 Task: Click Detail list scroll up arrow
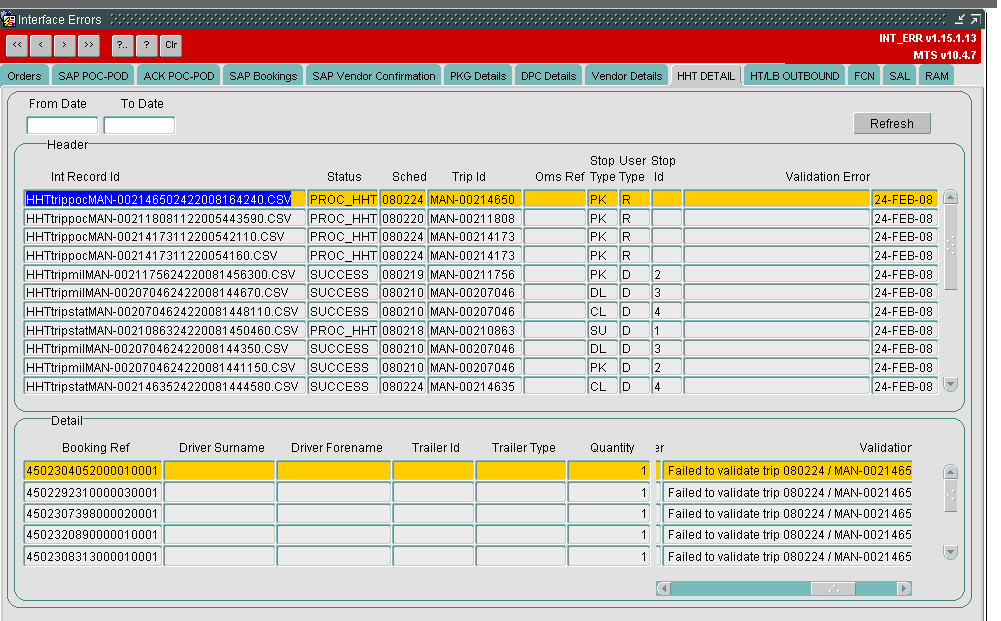[951, 472]
